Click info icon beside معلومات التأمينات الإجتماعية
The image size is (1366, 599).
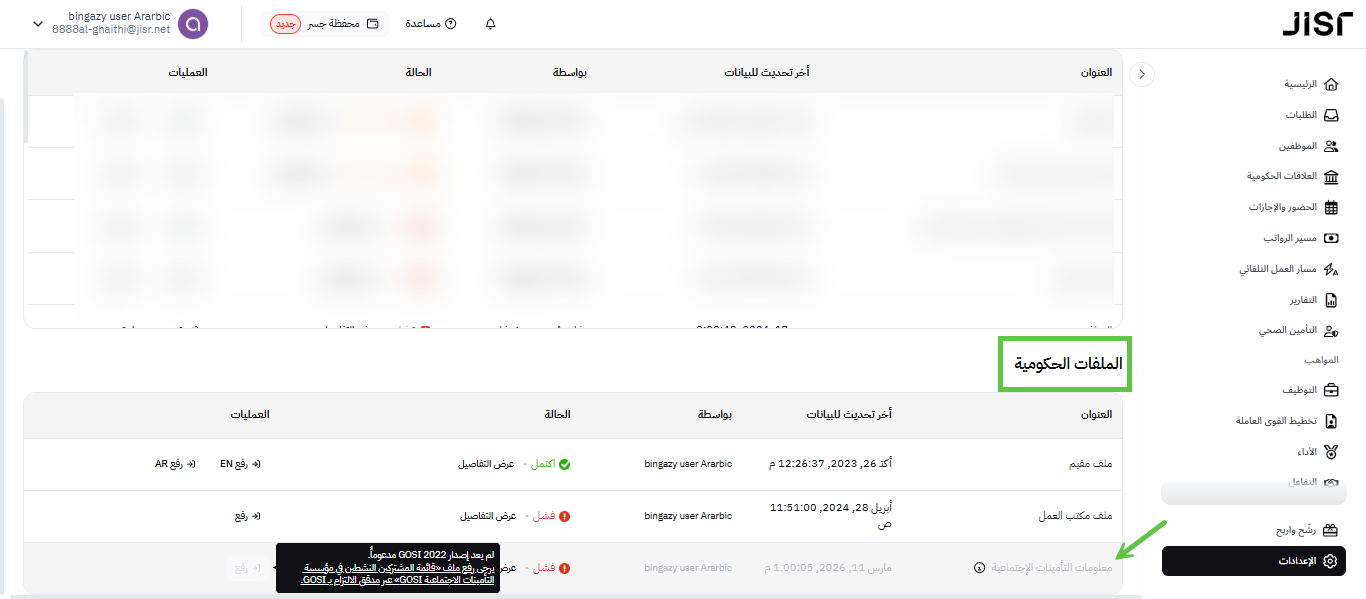pyautogui.click(x=979, y=568)
